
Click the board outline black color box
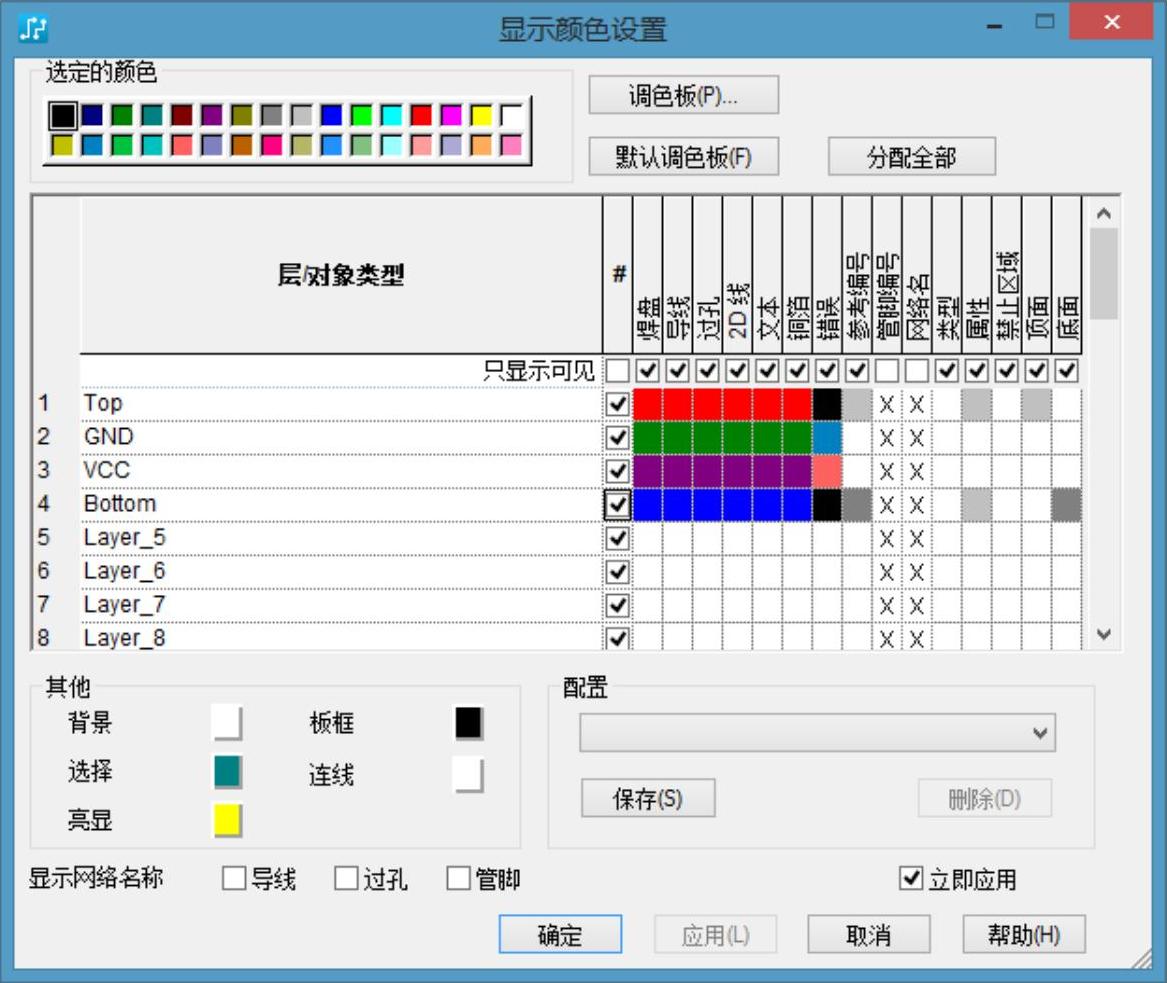(x=469, y=722)
